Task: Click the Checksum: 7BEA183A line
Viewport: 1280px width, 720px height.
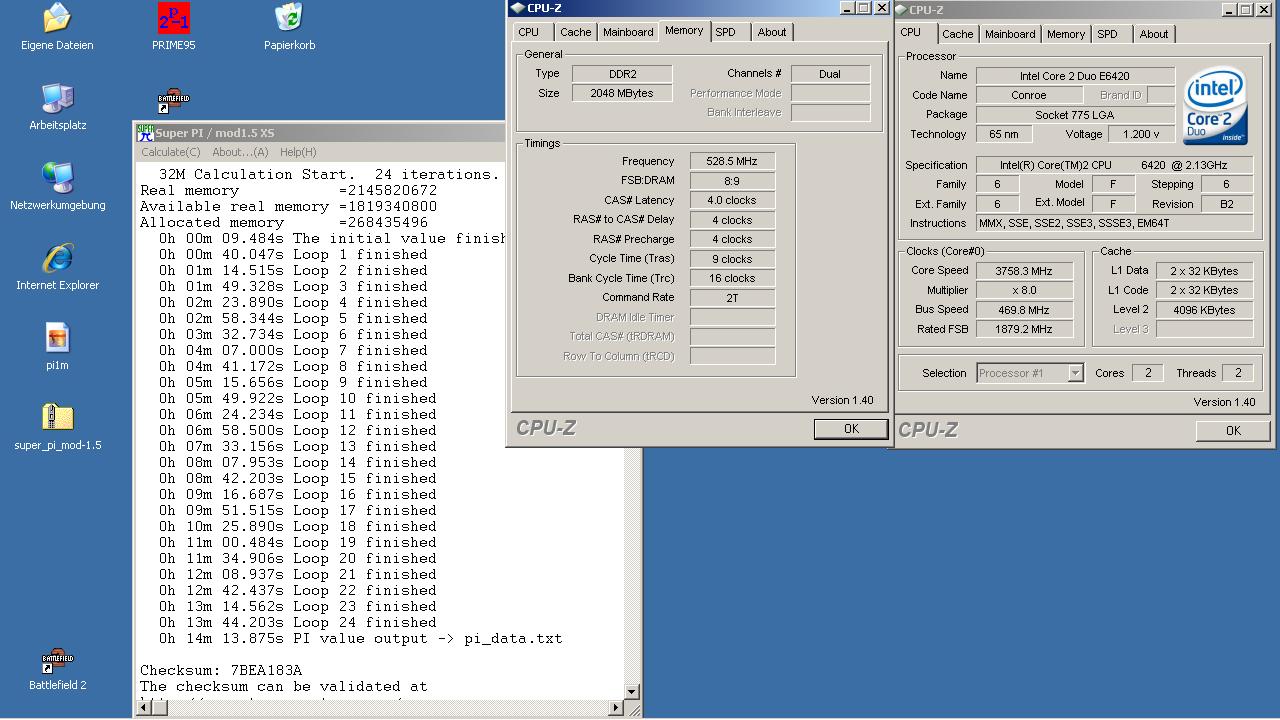Action: pyautogui.click(x=221, y=670)
